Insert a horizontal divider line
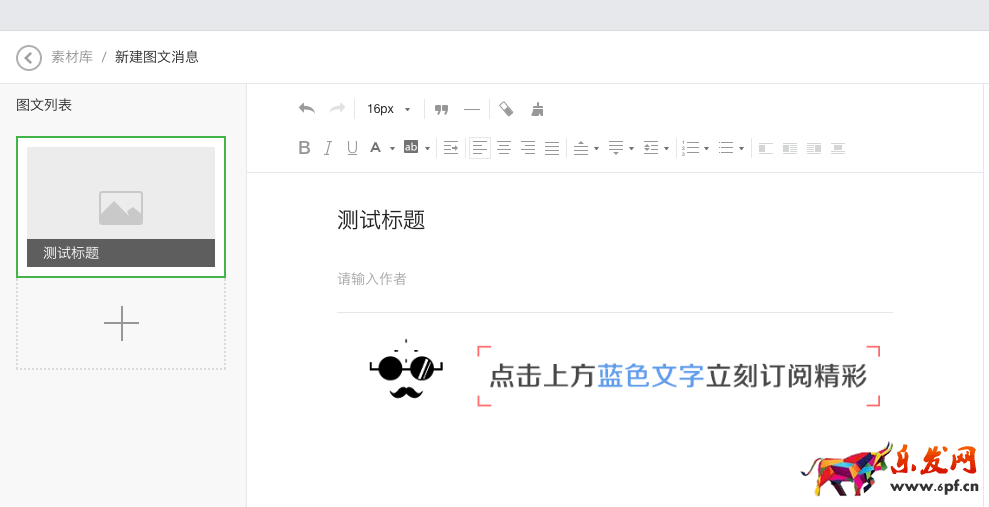 coord(472,109)
